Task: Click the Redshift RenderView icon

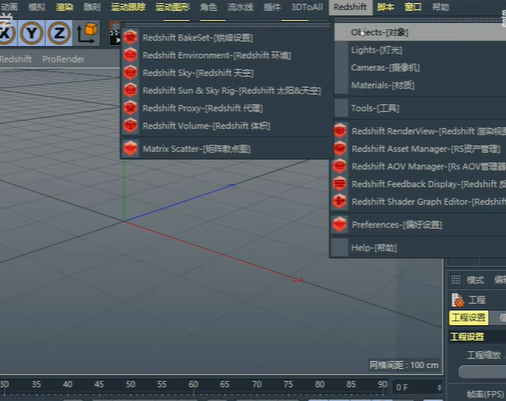Action: point(340,131)
